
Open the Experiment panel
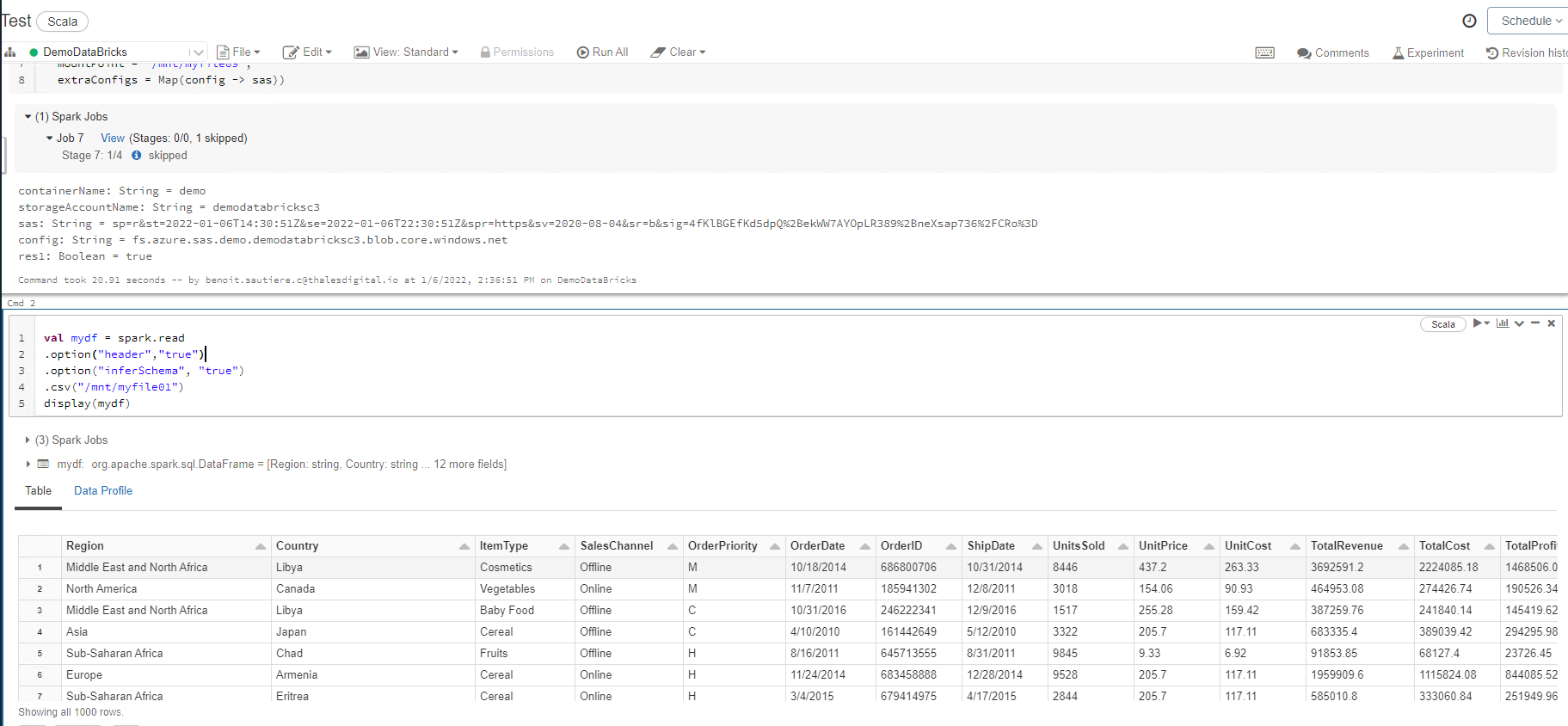tap(1428, 52)
